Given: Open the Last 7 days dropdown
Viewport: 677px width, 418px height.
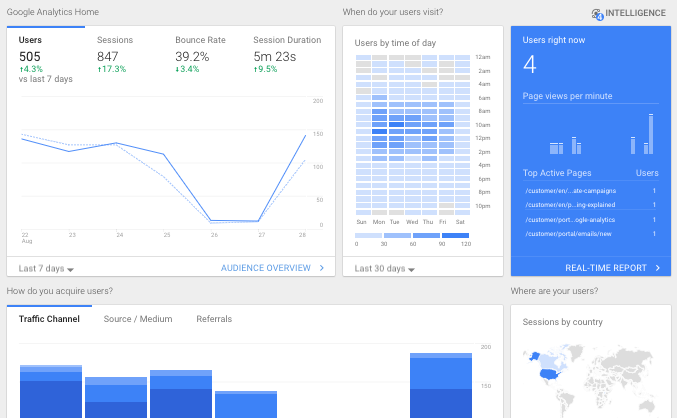Looking at the screenshot, I should (46, 269).
